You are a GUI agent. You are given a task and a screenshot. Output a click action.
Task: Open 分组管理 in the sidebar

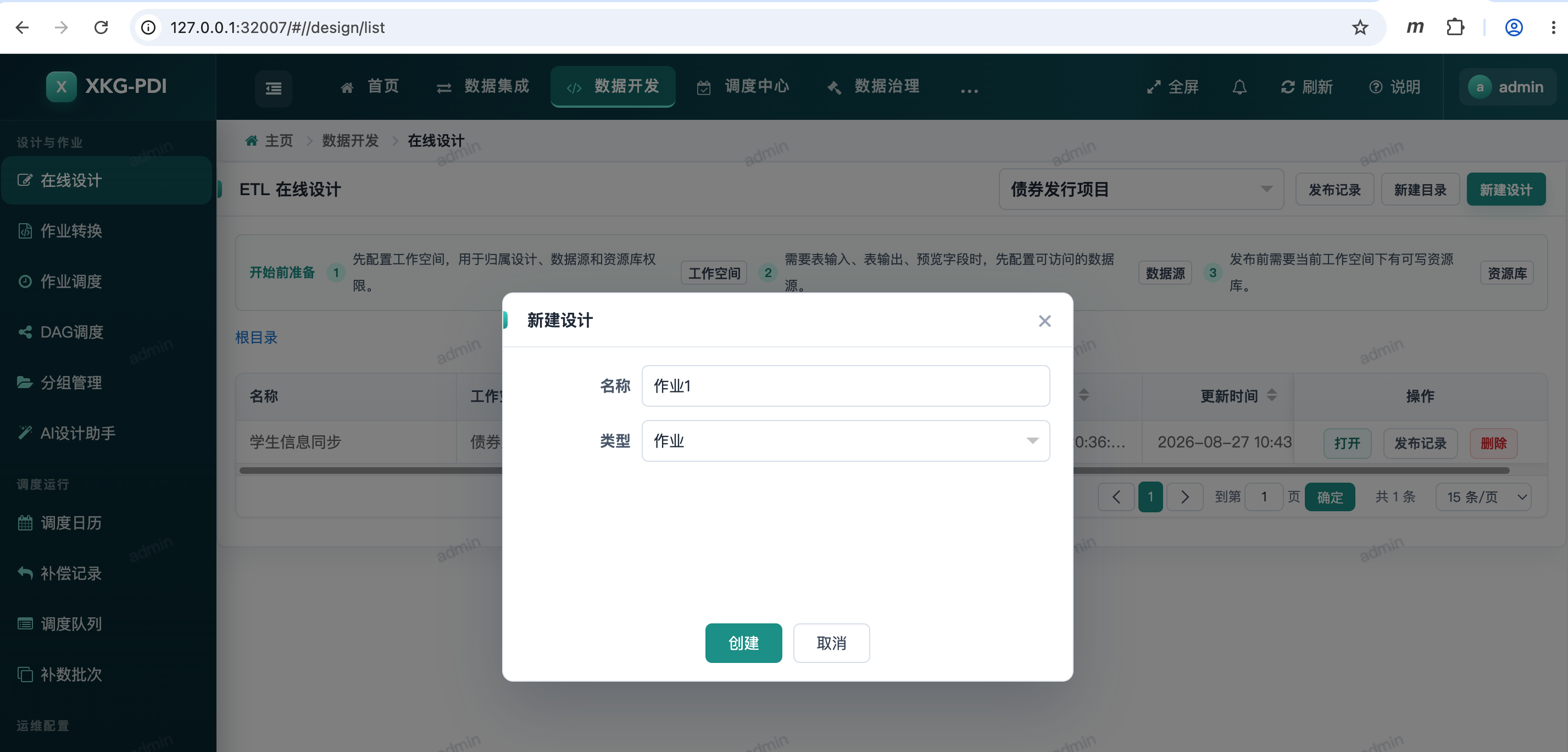pos(107,383)
